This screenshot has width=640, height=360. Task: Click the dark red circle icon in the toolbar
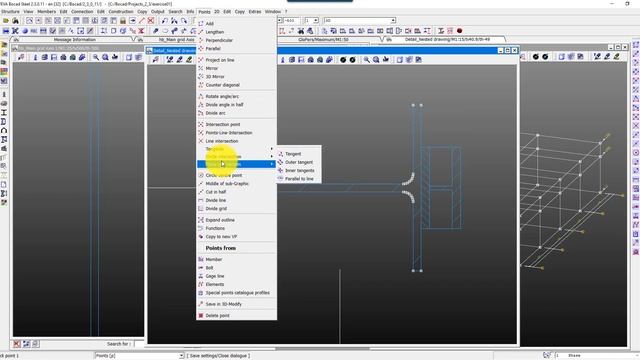(460, 31)
